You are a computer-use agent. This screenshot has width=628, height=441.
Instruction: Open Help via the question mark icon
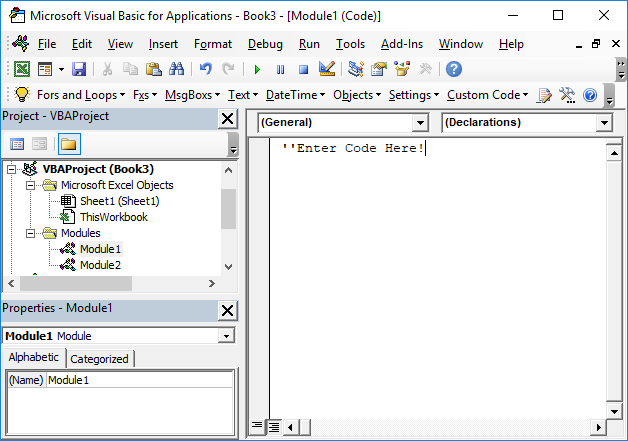click(454, 69)
